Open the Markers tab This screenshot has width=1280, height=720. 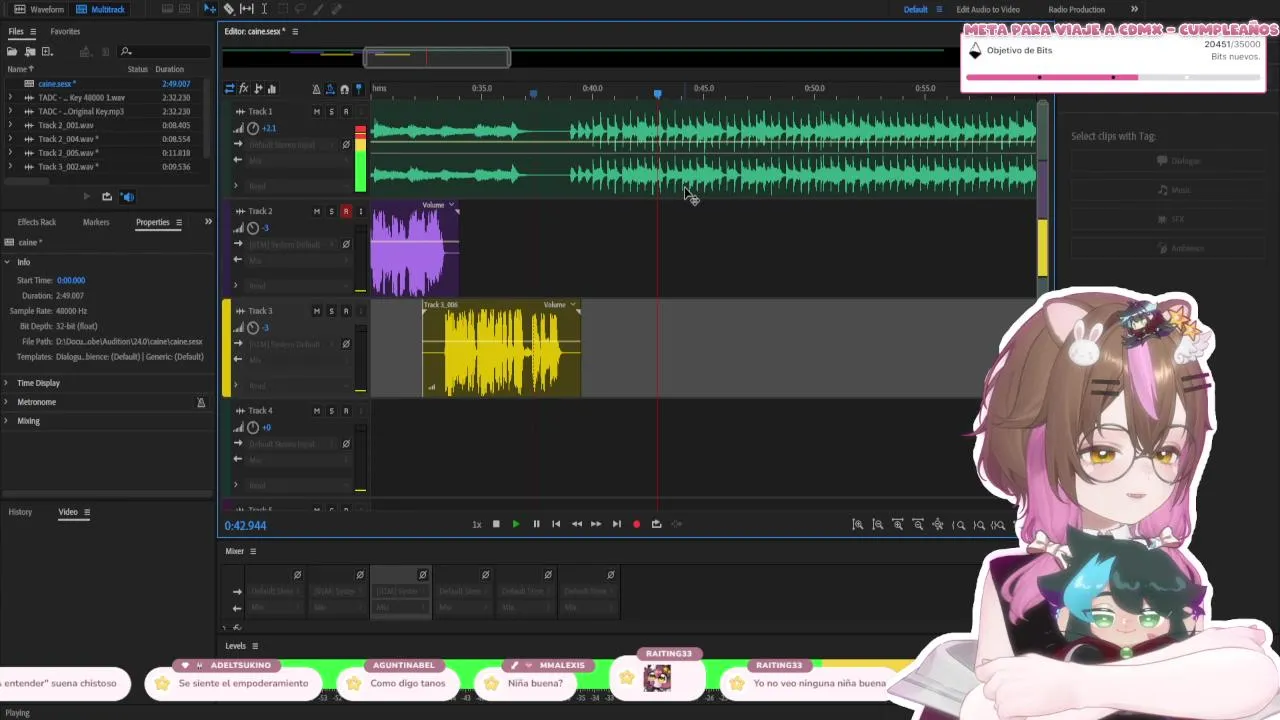tap(96, 222)
